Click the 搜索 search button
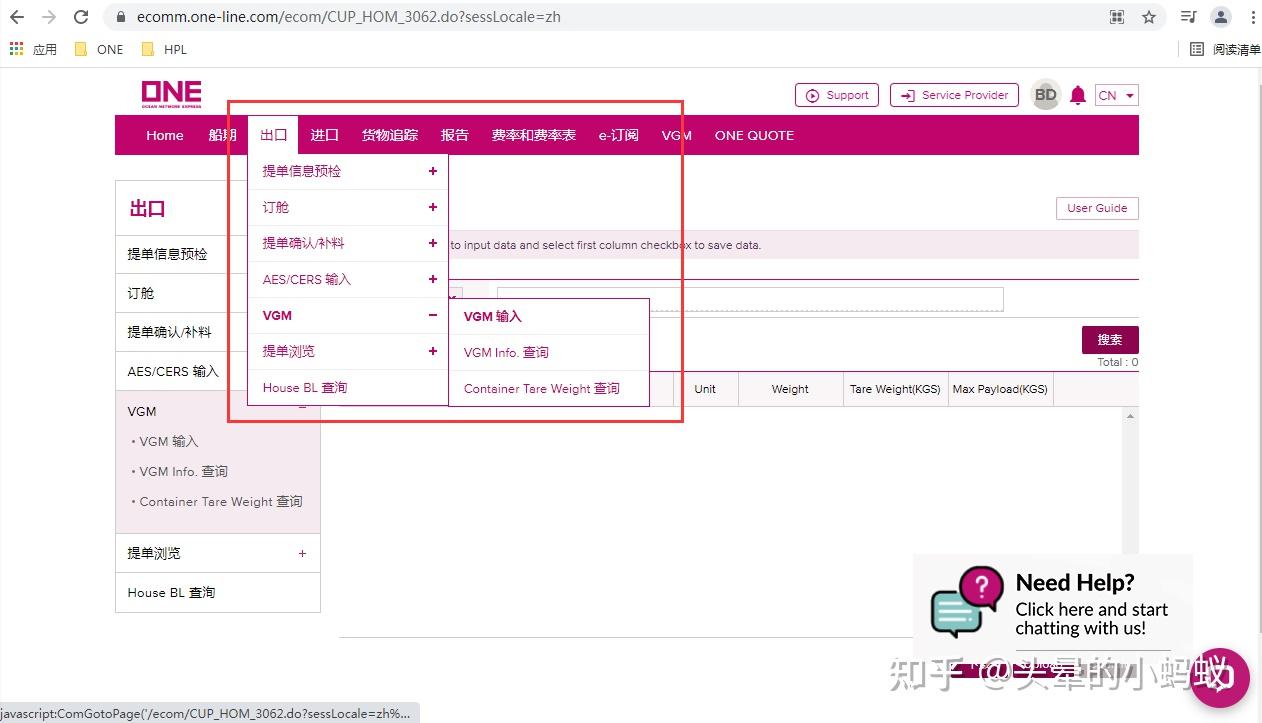Image resolution: width=1262 pixels, height=723 pixels. point(1110,340)
